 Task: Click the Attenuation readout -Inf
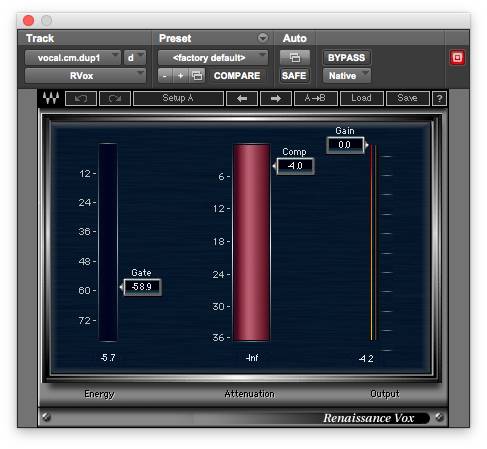[x=252, y=358]
